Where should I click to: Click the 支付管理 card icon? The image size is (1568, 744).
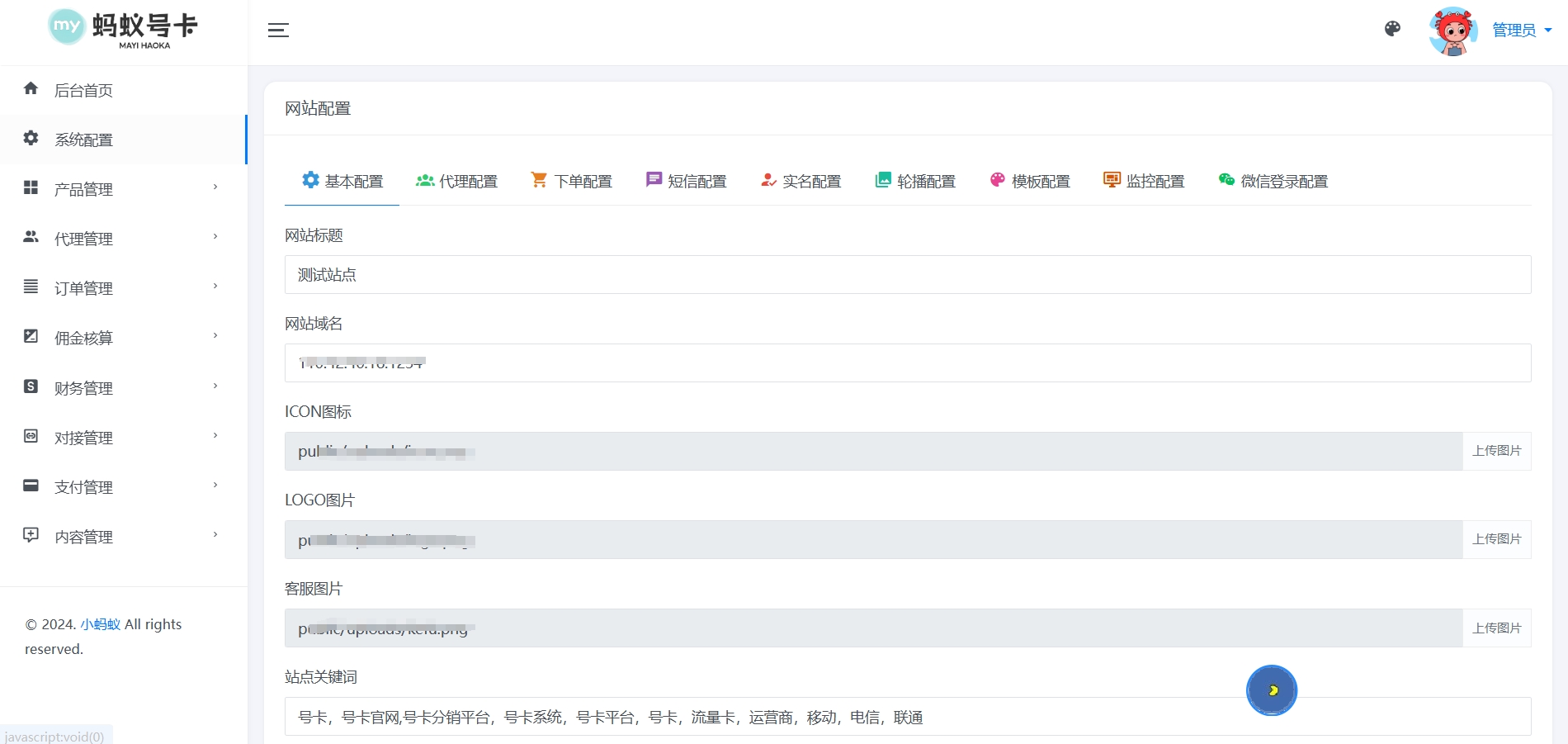[x=31, y=486]
